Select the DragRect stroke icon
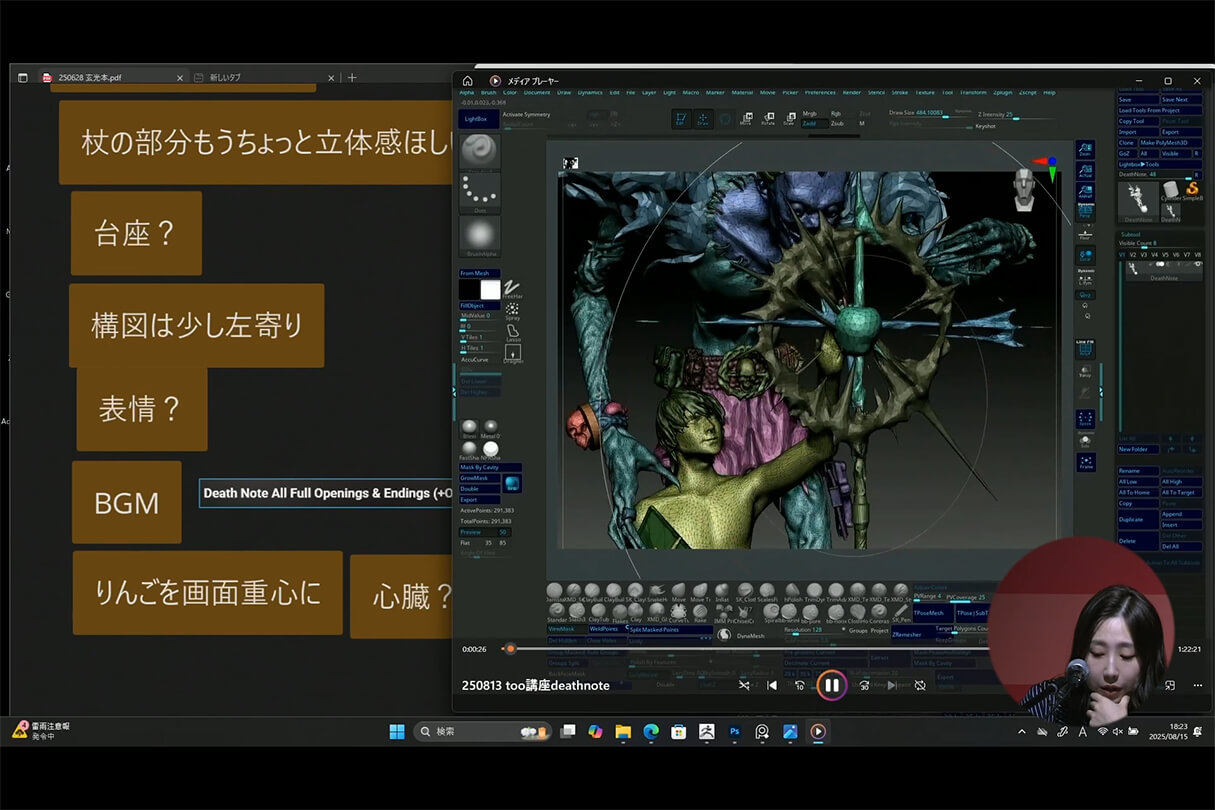The height and width of the screenshot is (810, 1215). [x=513, y=350]
